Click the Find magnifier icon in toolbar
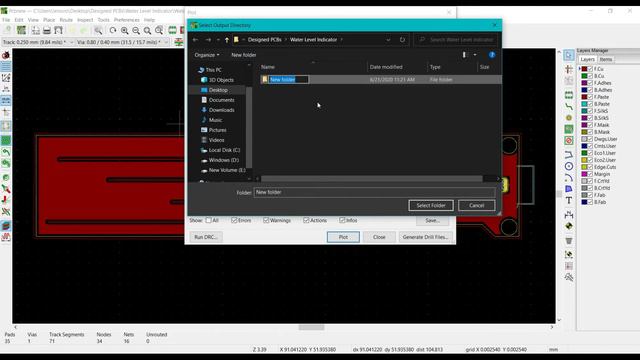The image size is (640, 360). click(98, 30)
